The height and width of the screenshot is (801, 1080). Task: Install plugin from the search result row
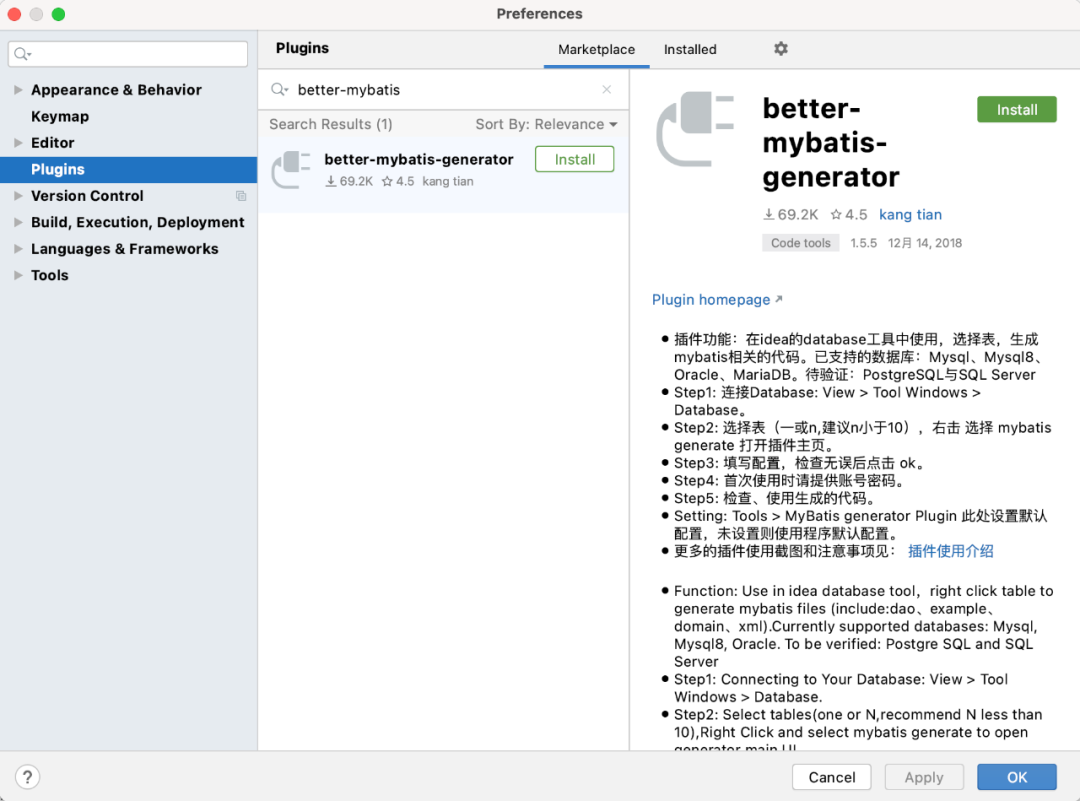pyautogui.click(x=574, y=160)
